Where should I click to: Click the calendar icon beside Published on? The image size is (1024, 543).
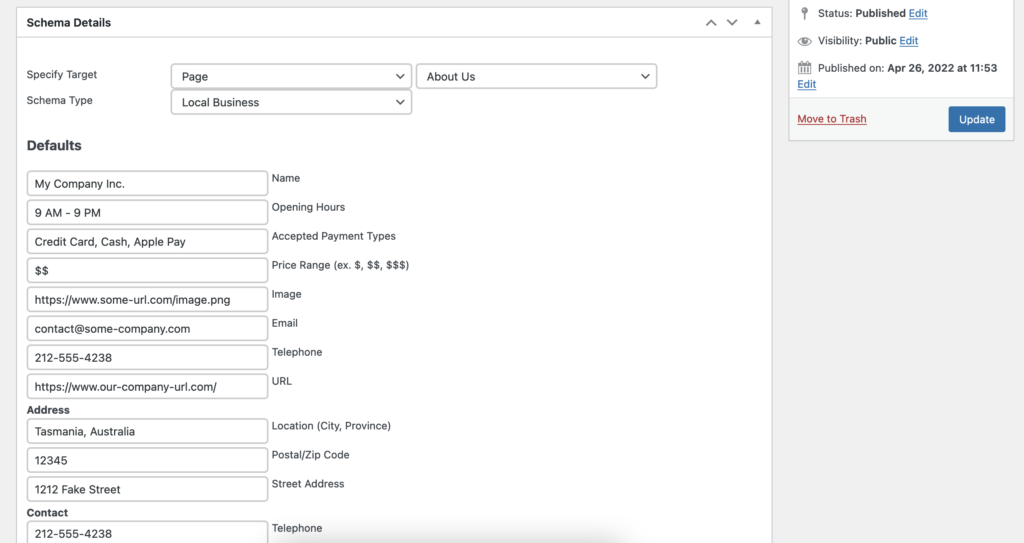[805, 67]
